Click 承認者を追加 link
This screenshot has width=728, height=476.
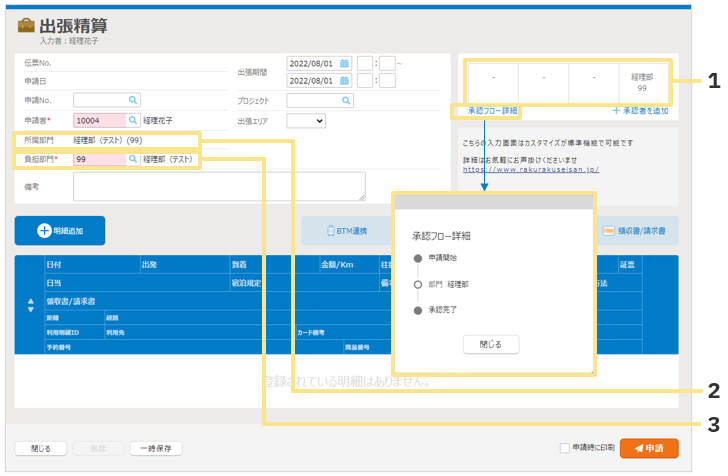pyautogui.click(x=640, y=111)
